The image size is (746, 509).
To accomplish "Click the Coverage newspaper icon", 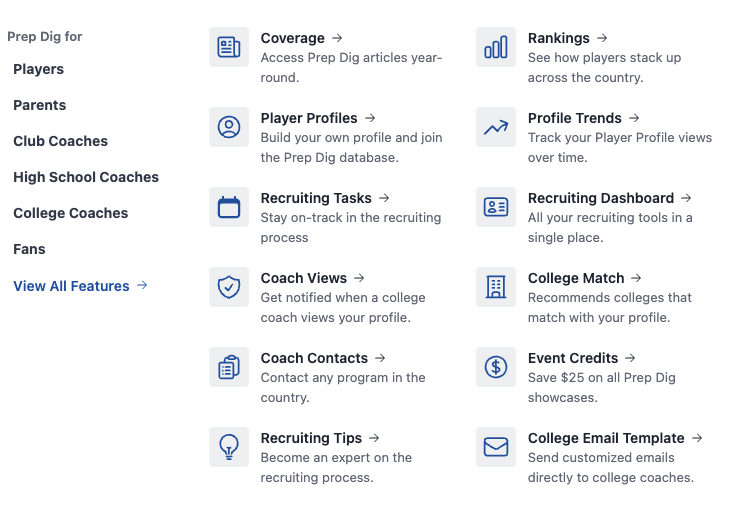I will pos(229,47).
